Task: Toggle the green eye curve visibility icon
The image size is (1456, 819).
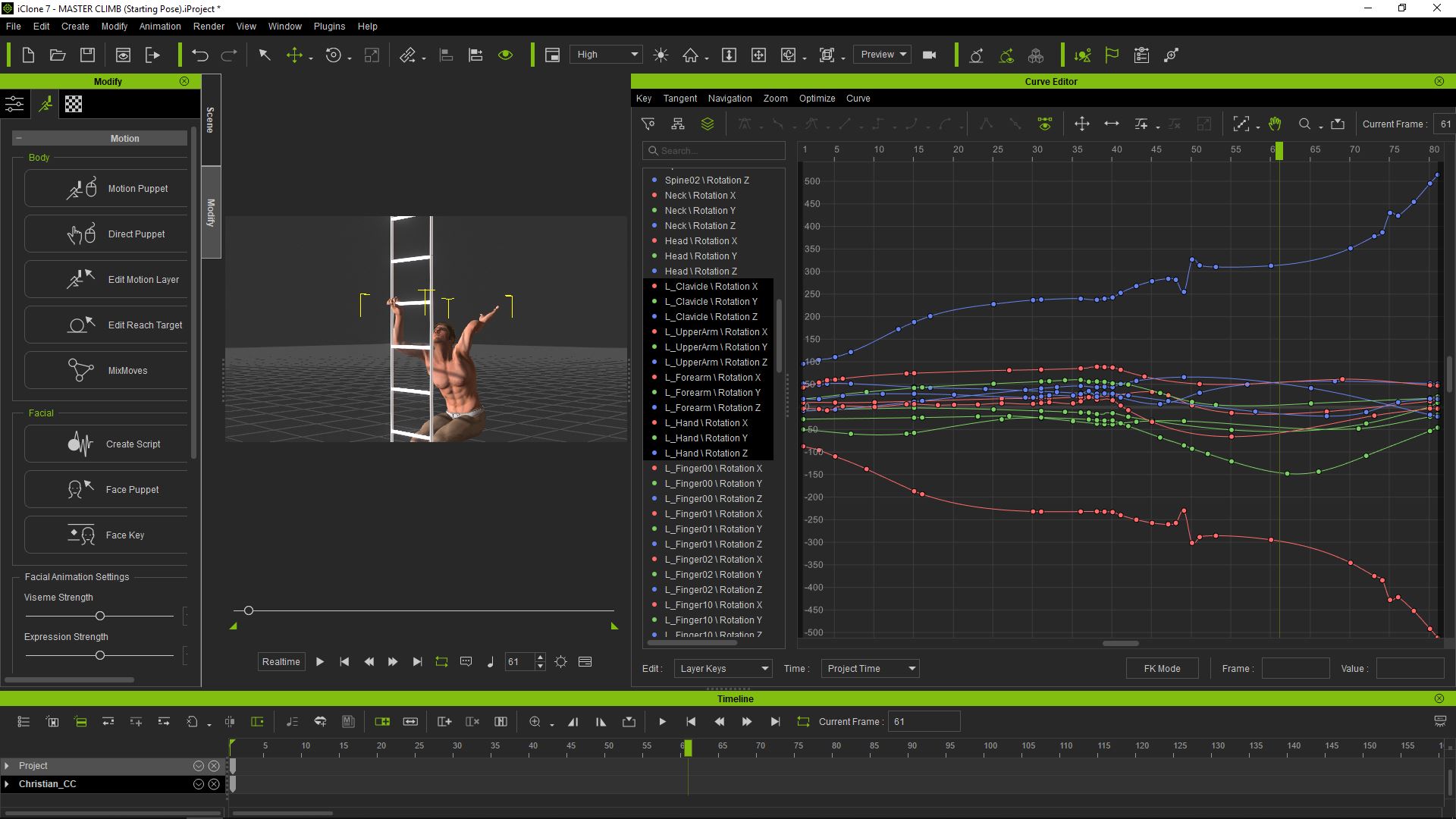Action: [x=1045, y=124]
